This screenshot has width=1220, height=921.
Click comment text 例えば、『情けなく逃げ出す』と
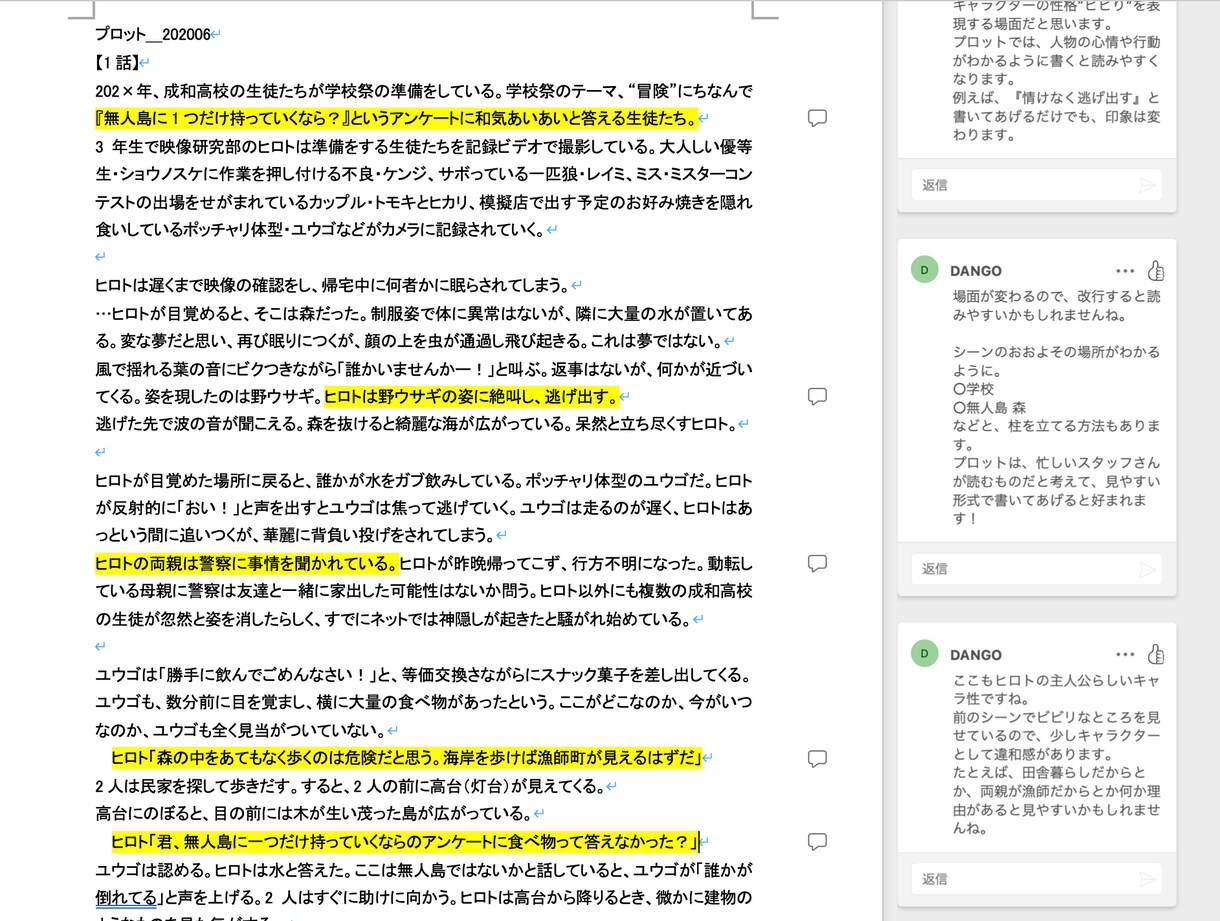[x=1056, y=98]
